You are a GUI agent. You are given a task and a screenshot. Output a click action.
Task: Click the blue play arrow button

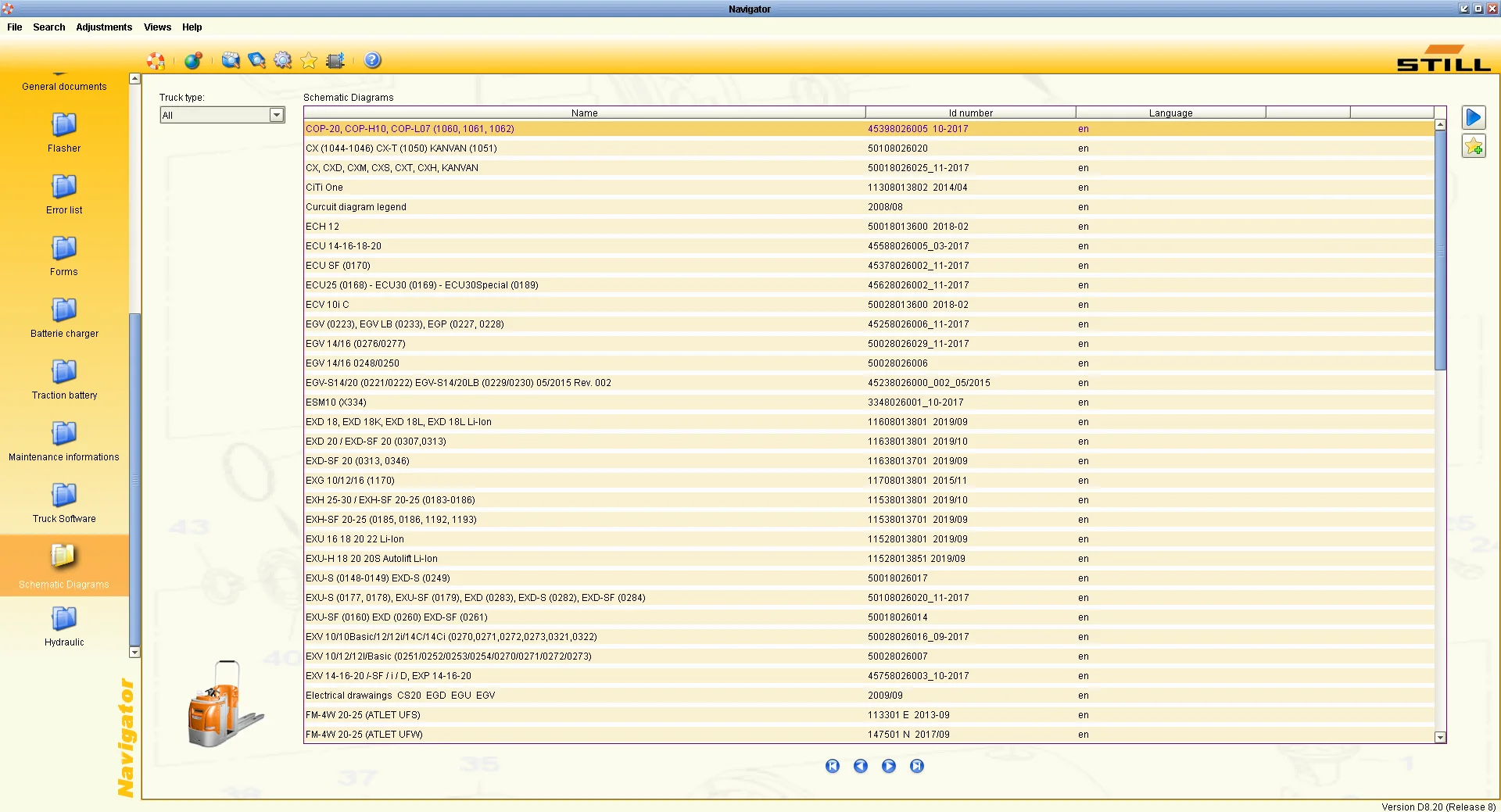[x=1474, y=117]
